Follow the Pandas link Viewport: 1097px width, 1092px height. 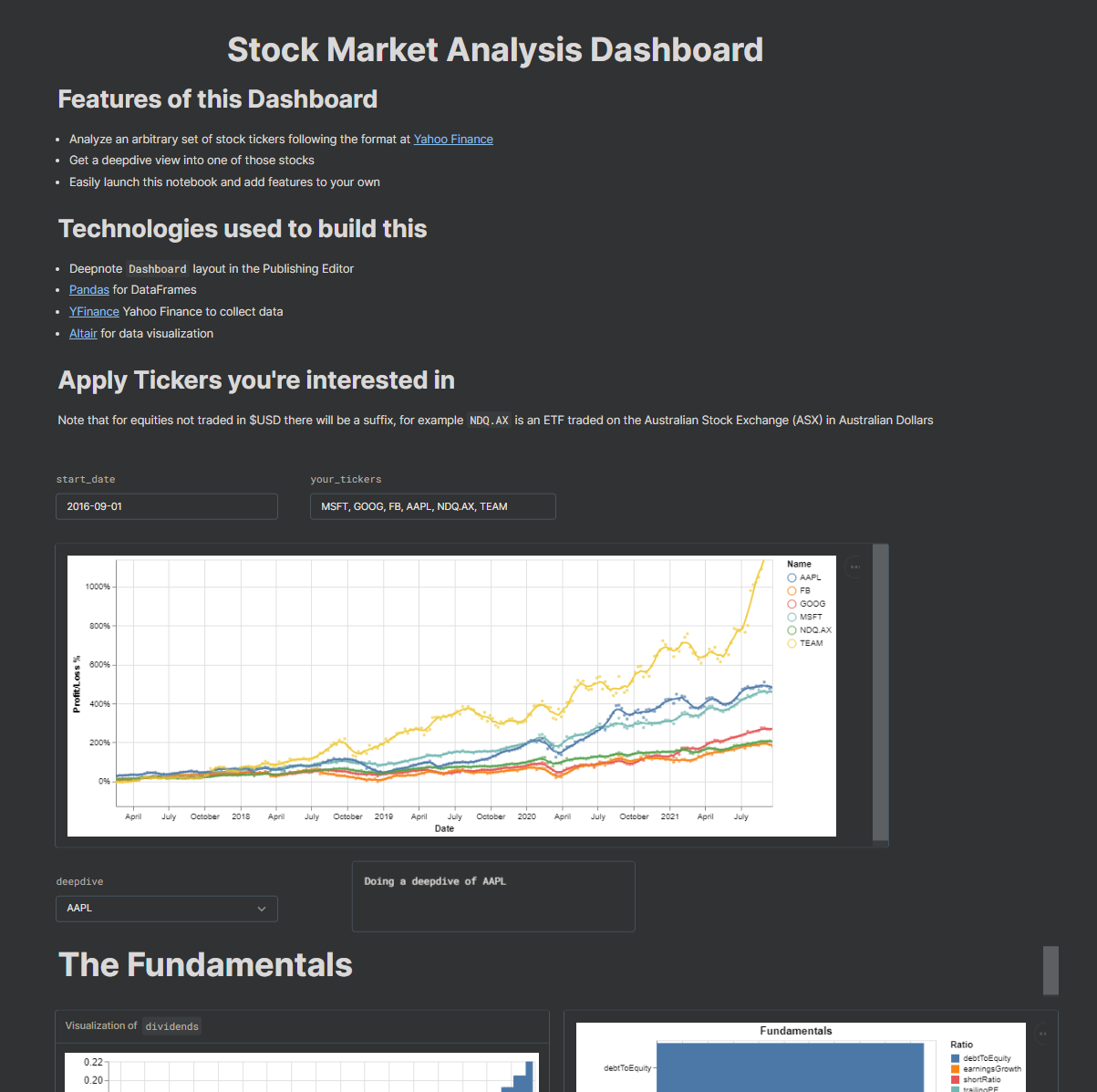pyautogui.click(x=89, y=290)
